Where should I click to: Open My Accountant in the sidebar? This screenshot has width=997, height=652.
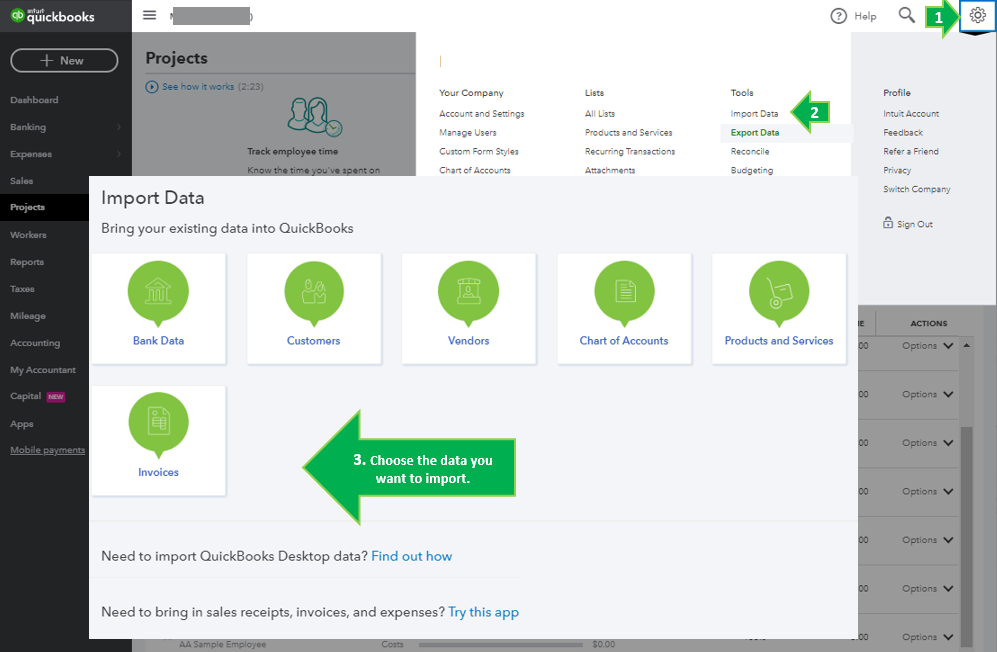(x=43, y=370)
